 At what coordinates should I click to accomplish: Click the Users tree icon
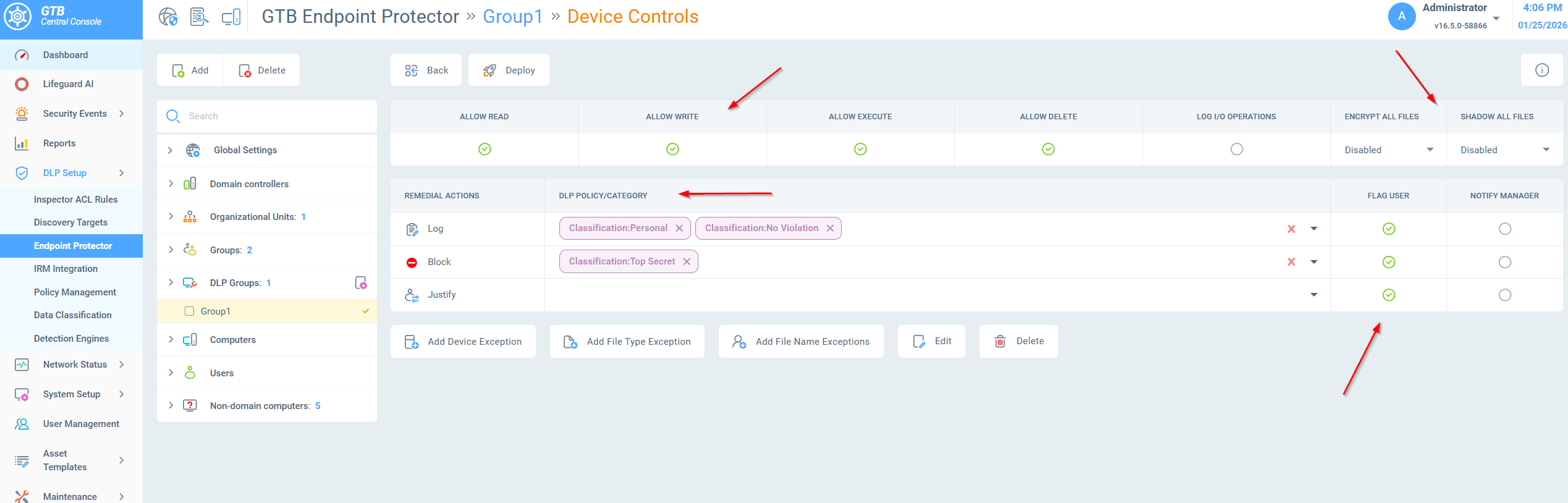pyautogui.click(x=190, y=373)
